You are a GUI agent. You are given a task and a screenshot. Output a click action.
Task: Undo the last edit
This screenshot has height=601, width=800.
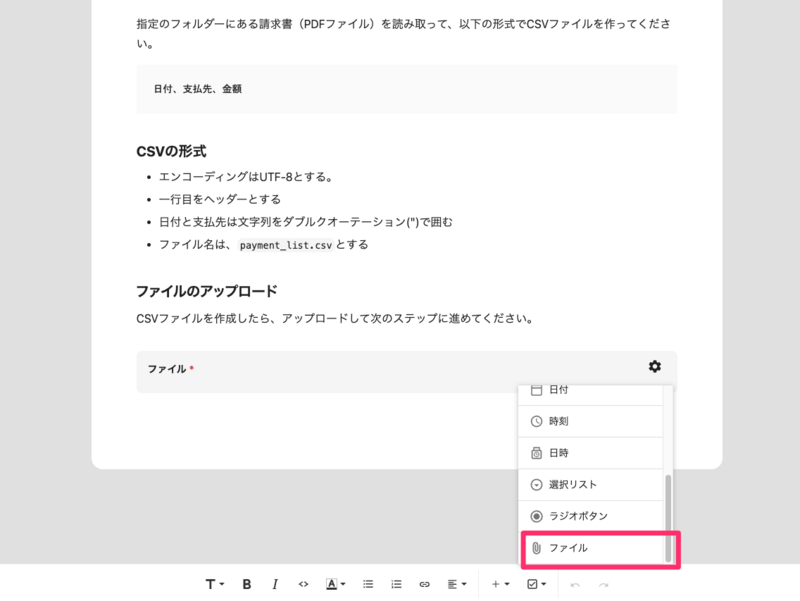click(x=574, y=584)
